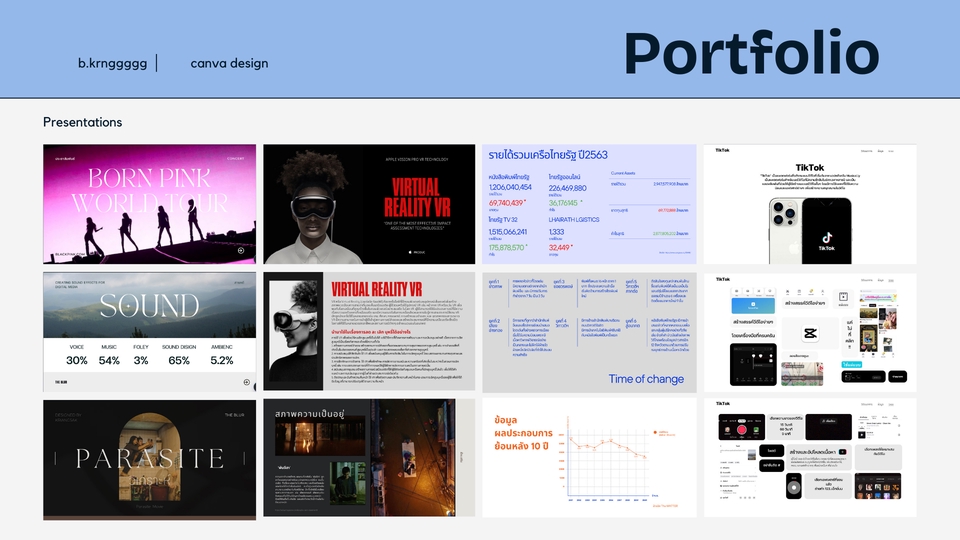Open the grey Virtual Reality VR text slide
Image resolution: width=960 pixels, height=540 pixels.
(369, 331)
